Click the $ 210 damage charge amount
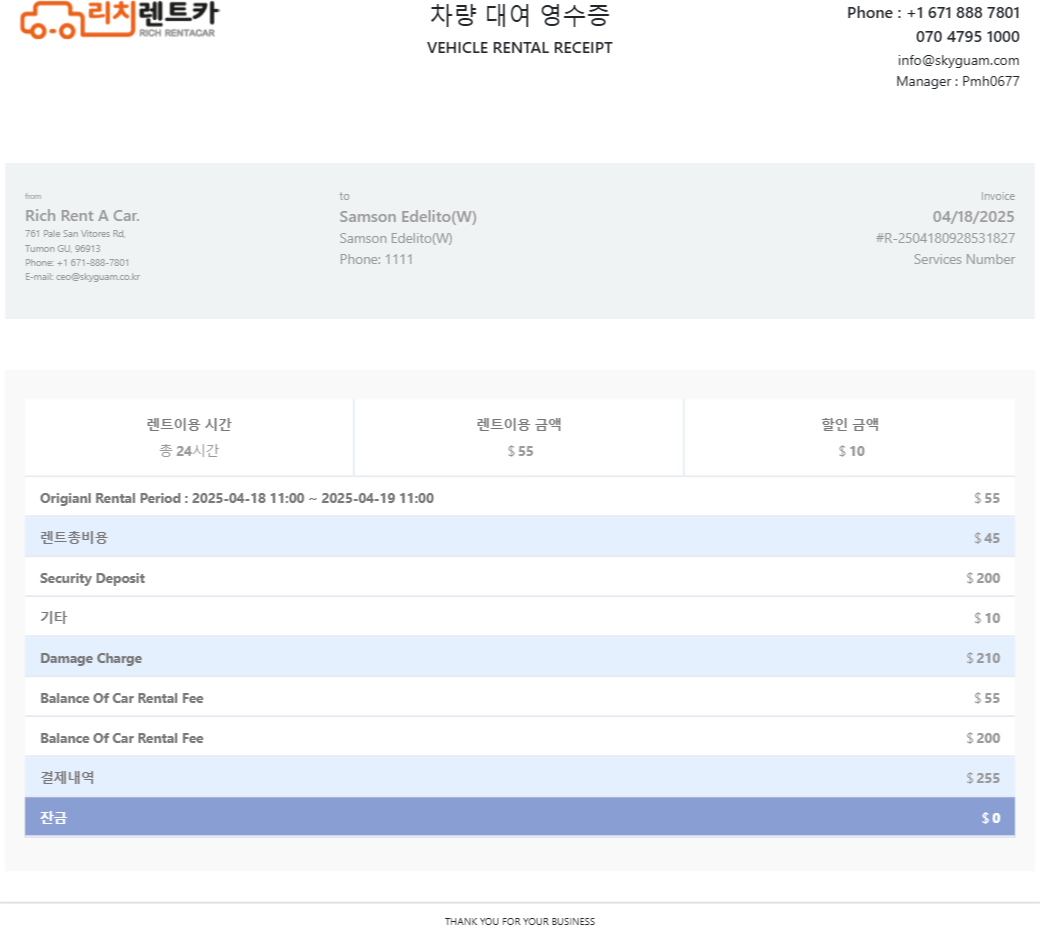 pyautogui.click(x=982, y=658)
